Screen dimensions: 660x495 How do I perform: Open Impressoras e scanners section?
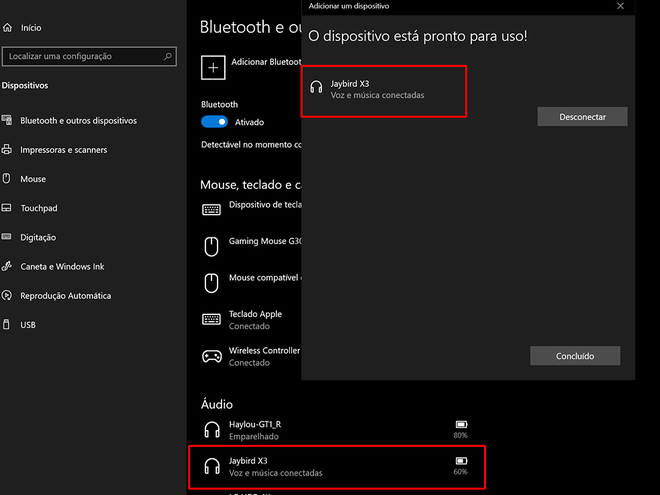(x=64, y=150)
